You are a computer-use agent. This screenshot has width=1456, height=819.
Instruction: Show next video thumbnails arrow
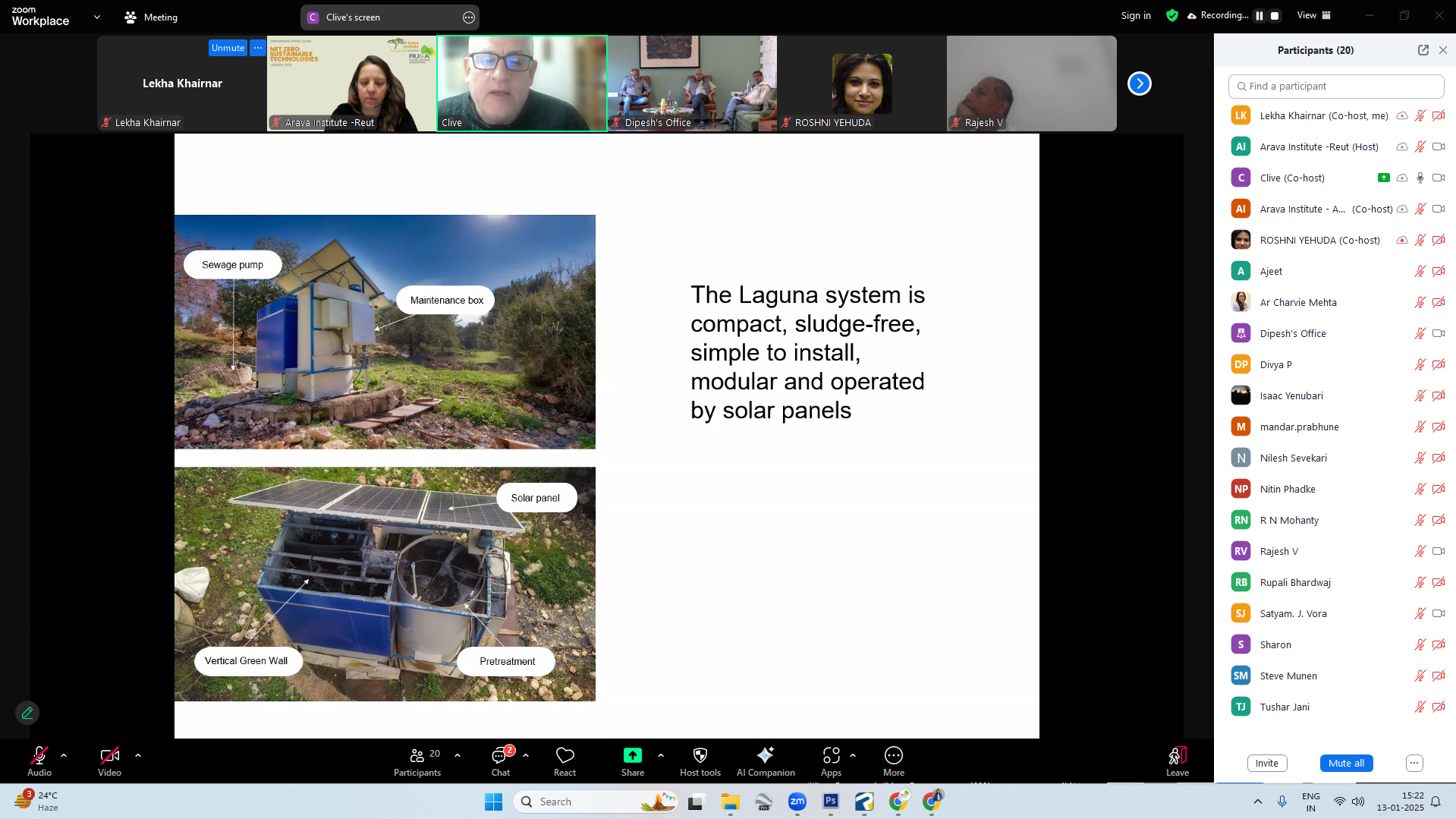point(1140,83)
